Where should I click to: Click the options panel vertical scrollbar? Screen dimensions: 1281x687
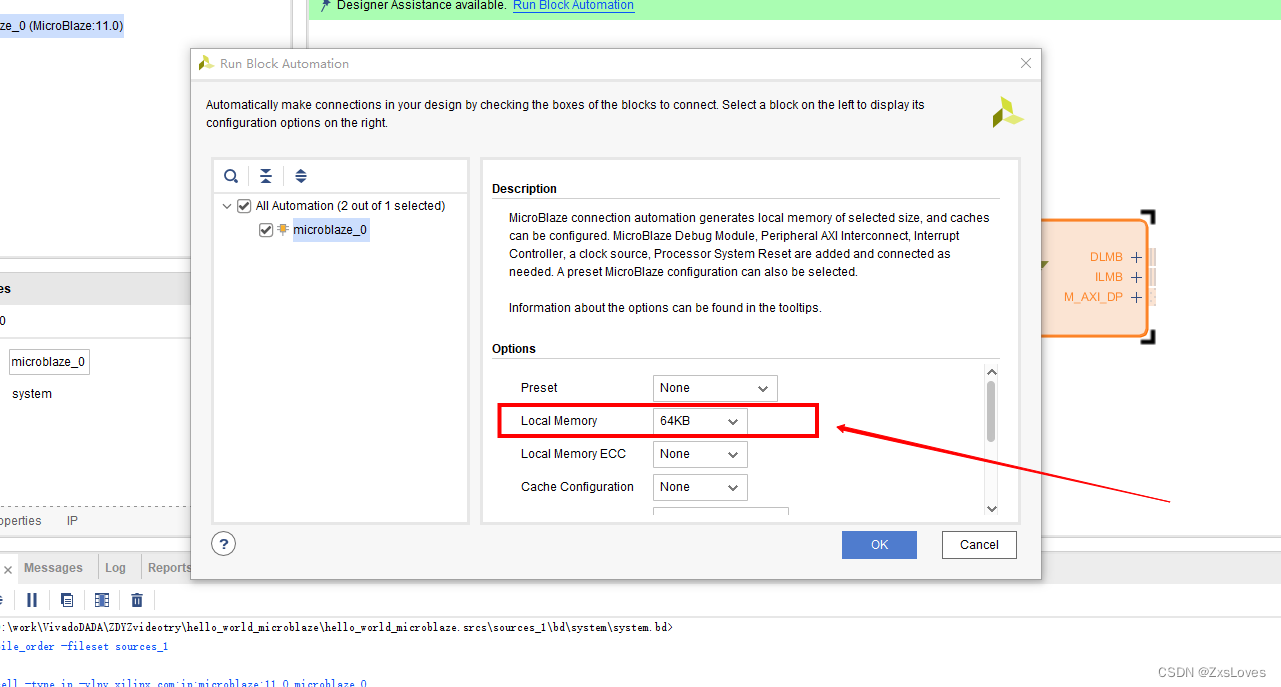click(991, 410)
